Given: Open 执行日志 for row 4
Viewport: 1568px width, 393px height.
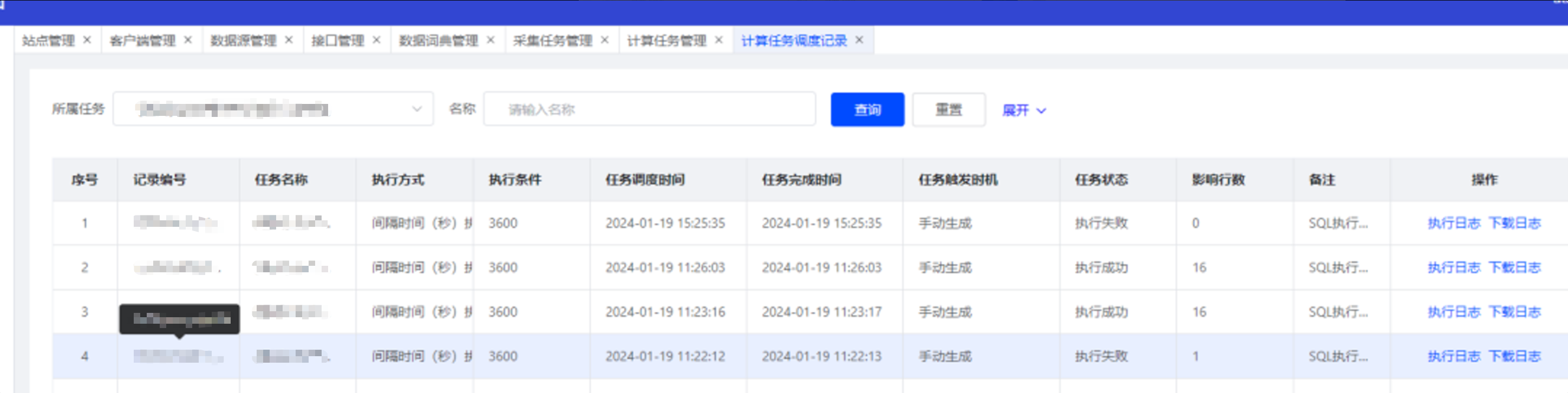Looking at the screenshot, I should pos(1454,357).
